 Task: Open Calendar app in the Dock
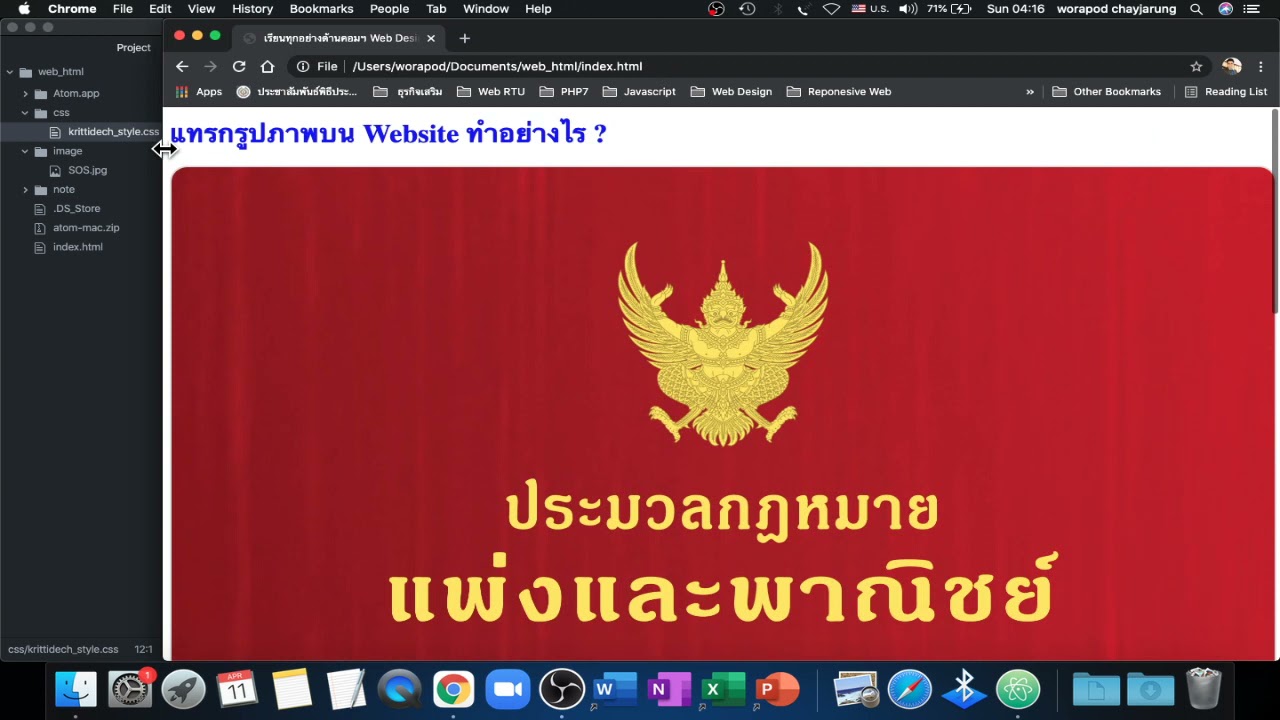pyautogui.click(x=237, y=689)
